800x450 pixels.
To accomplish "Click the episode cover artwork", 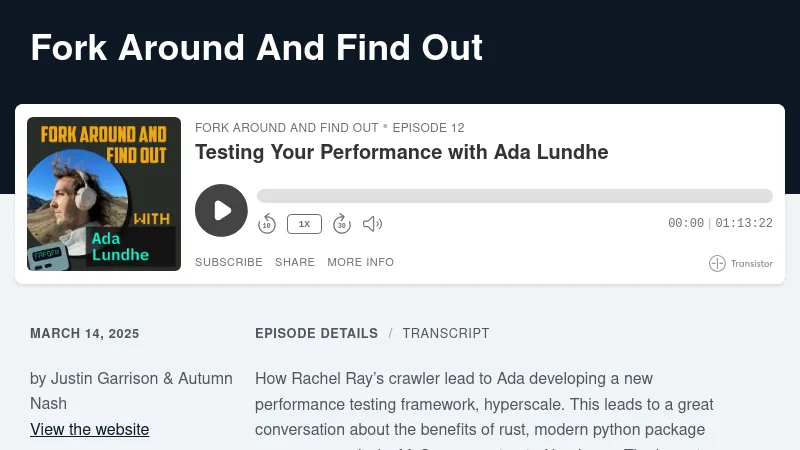I will [104, 194].
